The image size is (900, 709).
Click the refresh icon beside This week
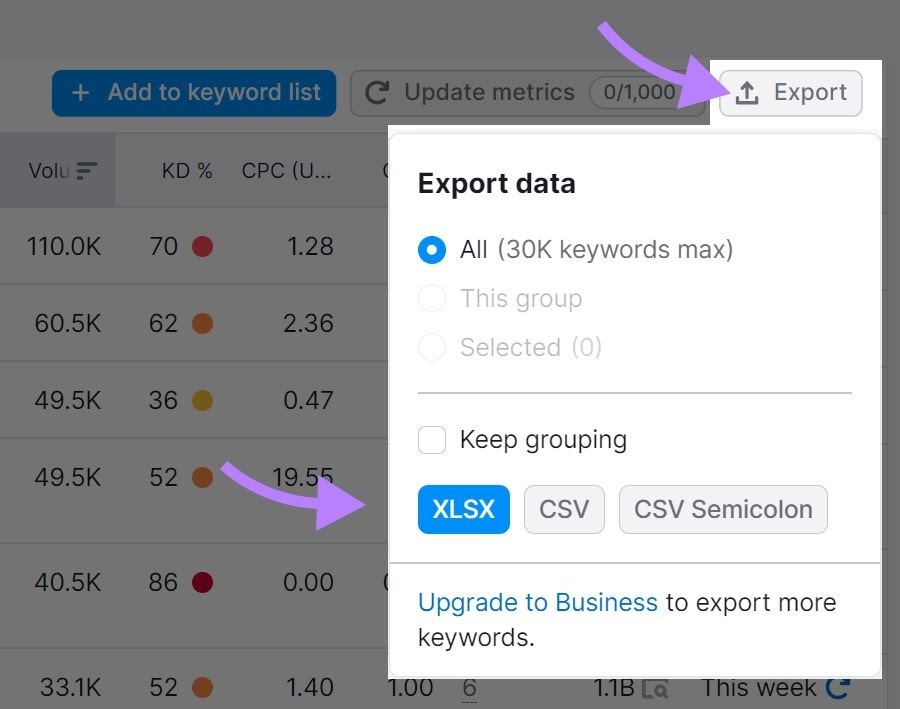(838, 687)
